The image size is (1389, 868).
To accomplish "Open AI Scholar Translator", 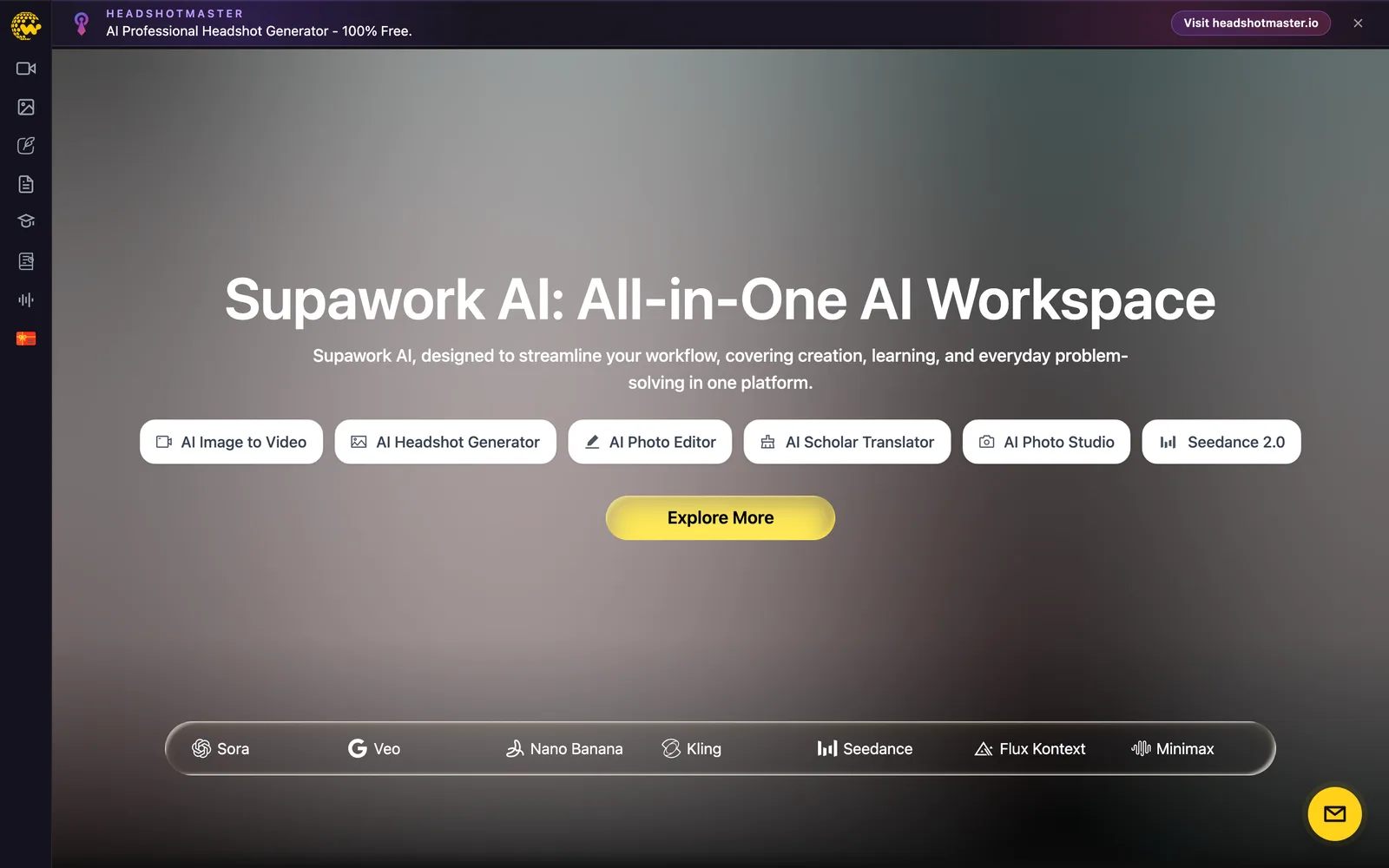I will pos(847,442).
